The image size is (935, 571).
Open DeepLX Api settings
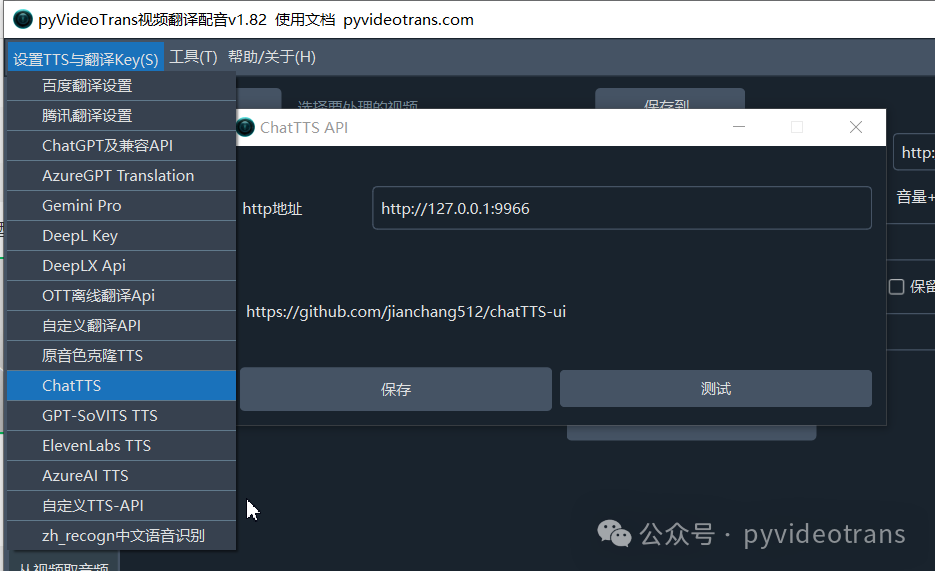[x=122, y=266]
